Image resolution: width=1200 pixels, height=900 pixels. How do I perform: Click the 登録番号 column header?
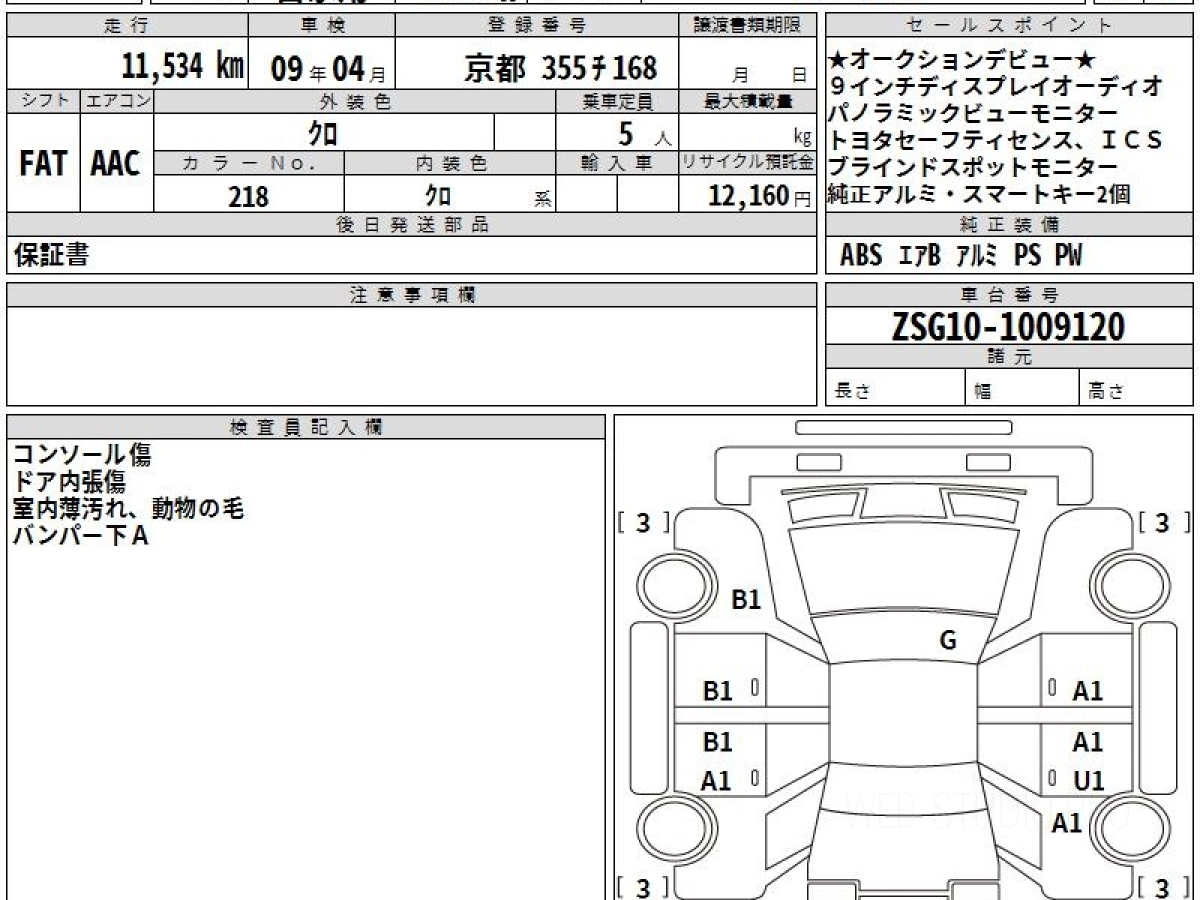click(537, 26)
